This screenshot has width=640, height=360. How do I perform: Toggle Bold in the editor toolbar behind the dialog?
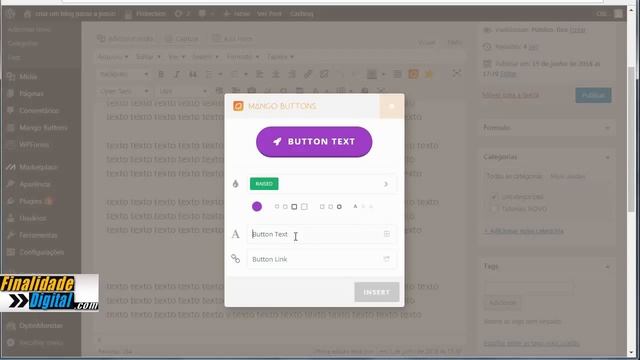coord(161,74)
